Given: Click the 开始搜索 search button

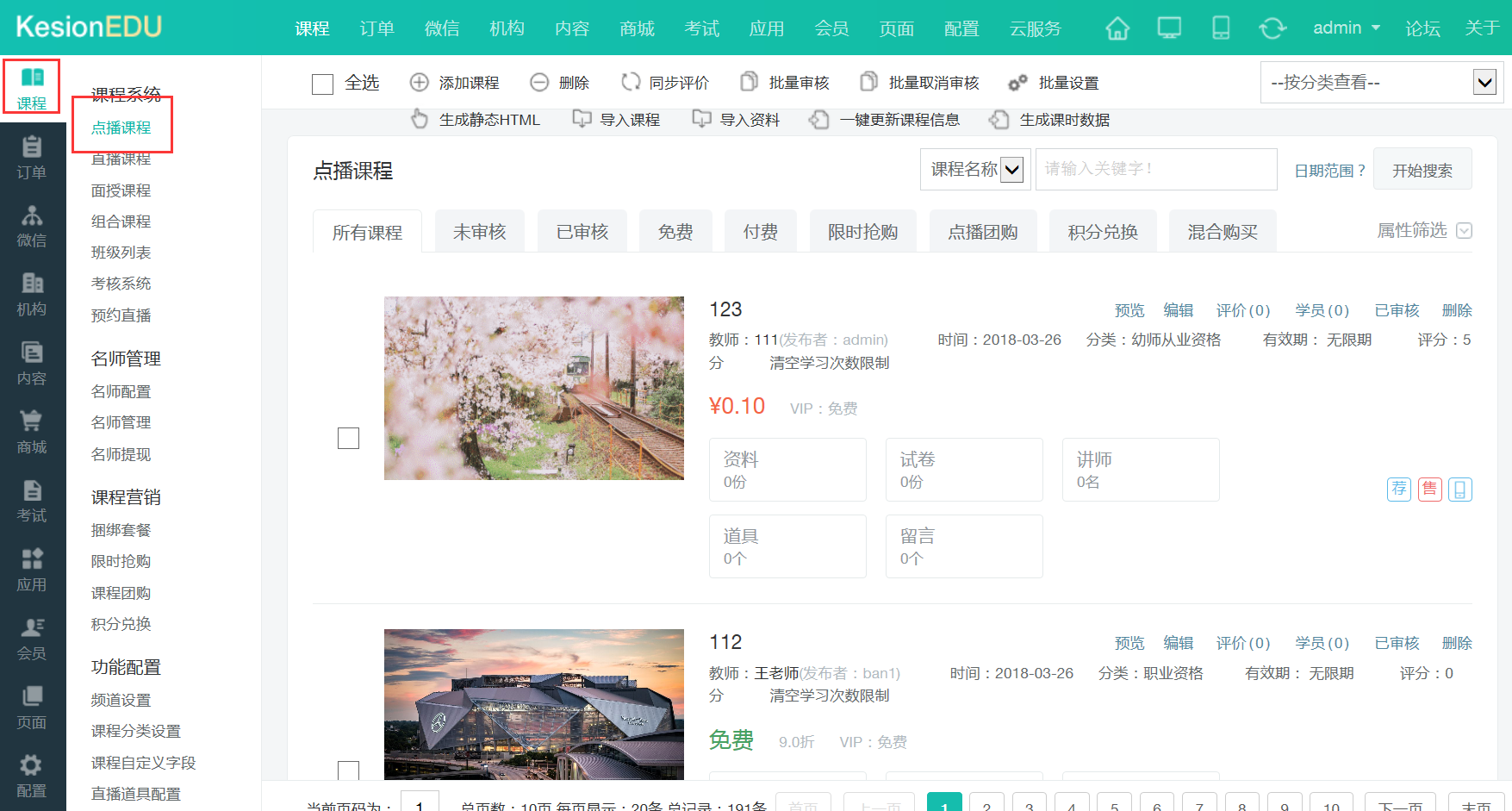Looking at the screenshot, I should (x=1422, y=169).
